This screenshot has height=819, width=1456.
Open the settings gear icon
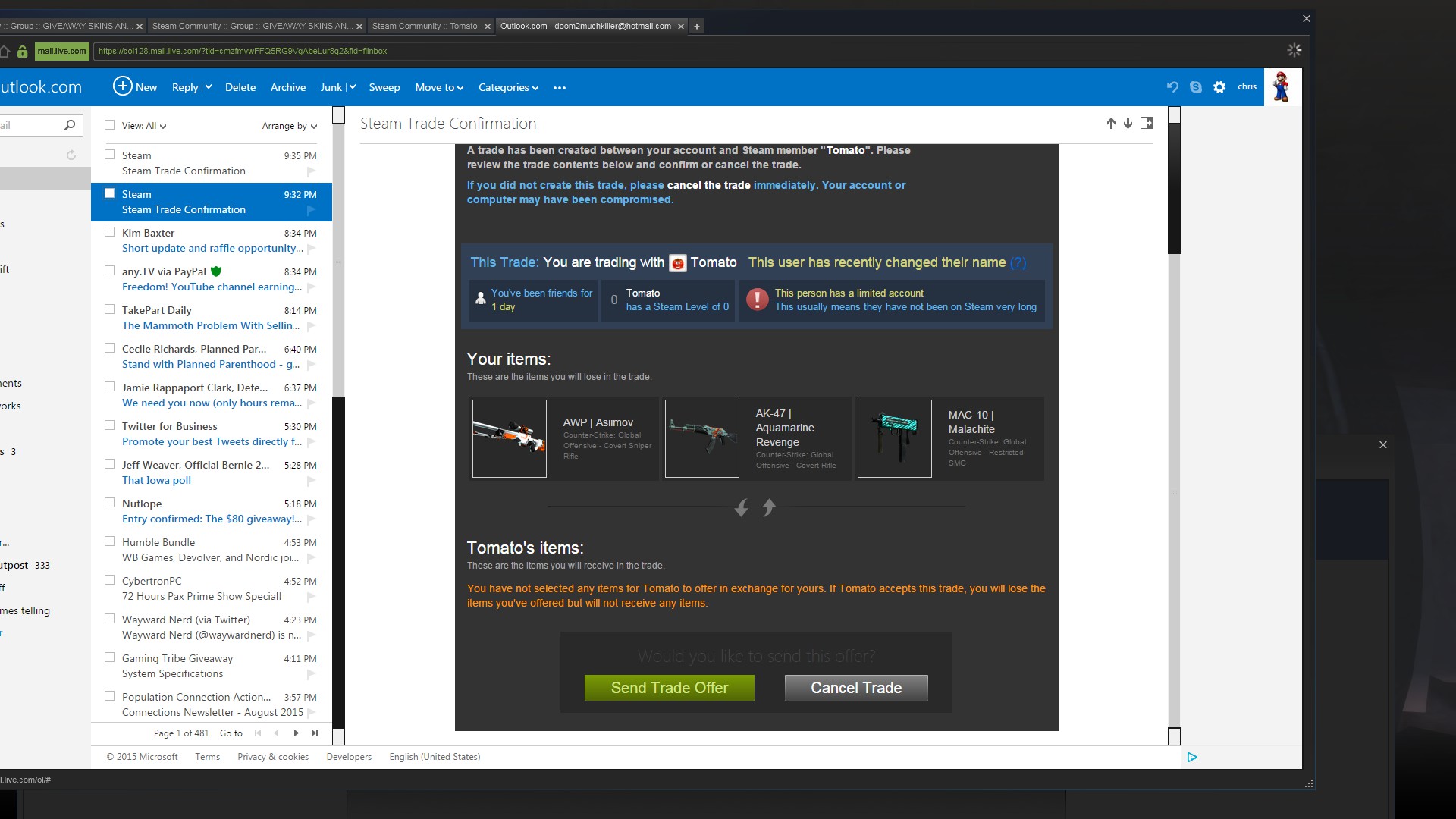(1219, 87)
